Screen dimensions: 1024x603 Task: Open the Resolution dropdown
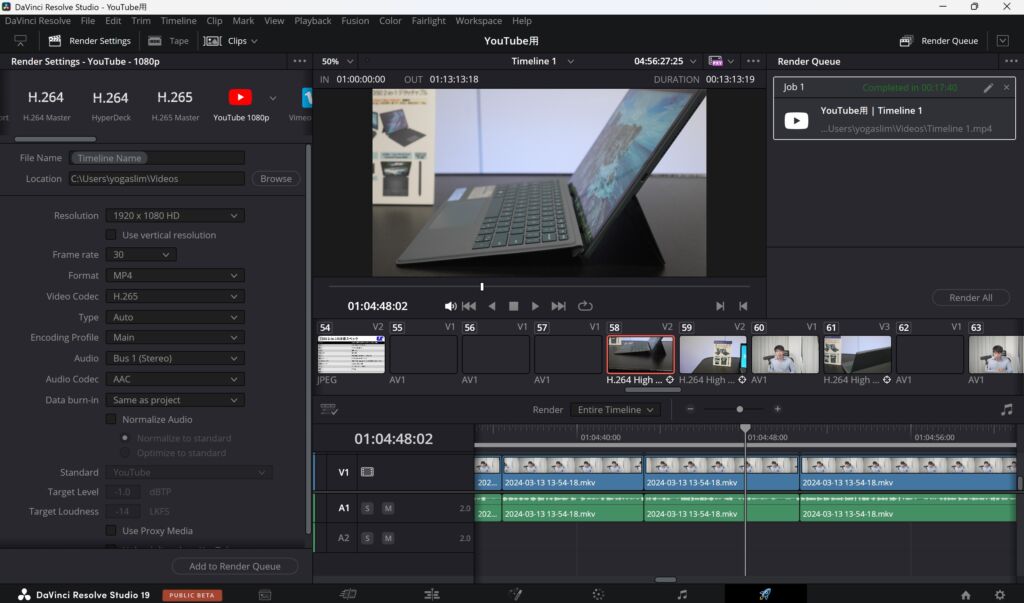[x=175, y=216]
